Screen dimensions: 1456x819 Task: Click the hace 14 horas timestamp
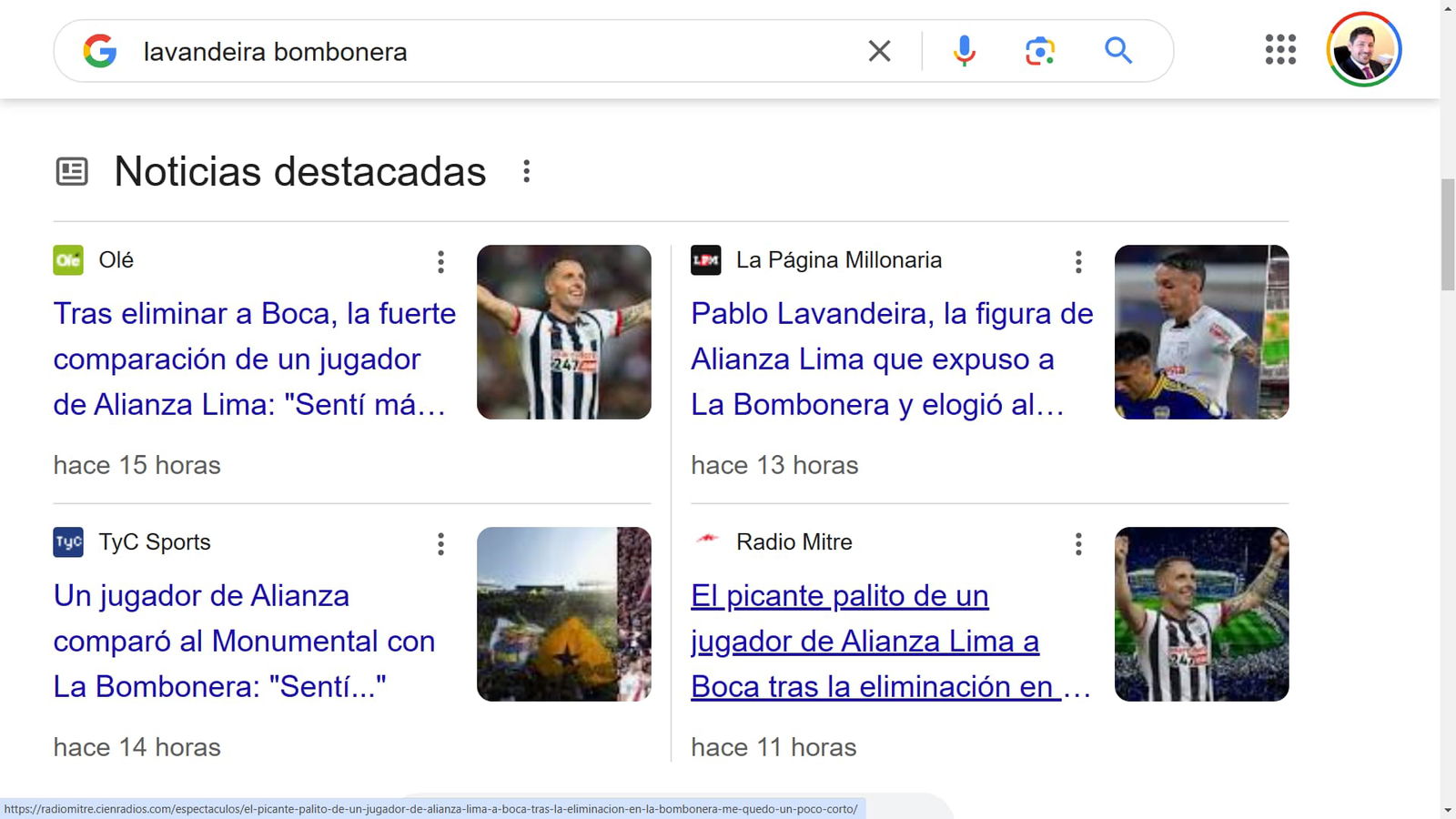click(137, 747)
